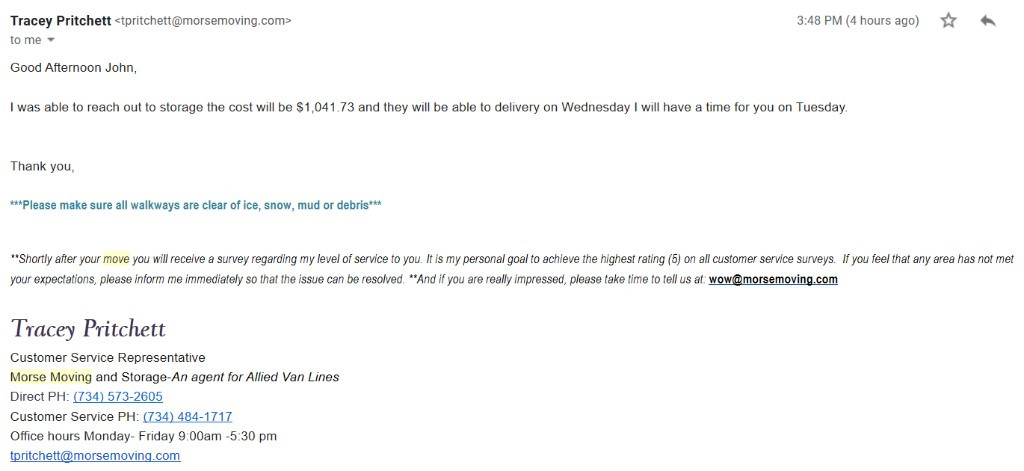This screenshot has width=1024, height=471.
Task: Click the cursive Tracey Pritchett signature
Action: [88, 328]
